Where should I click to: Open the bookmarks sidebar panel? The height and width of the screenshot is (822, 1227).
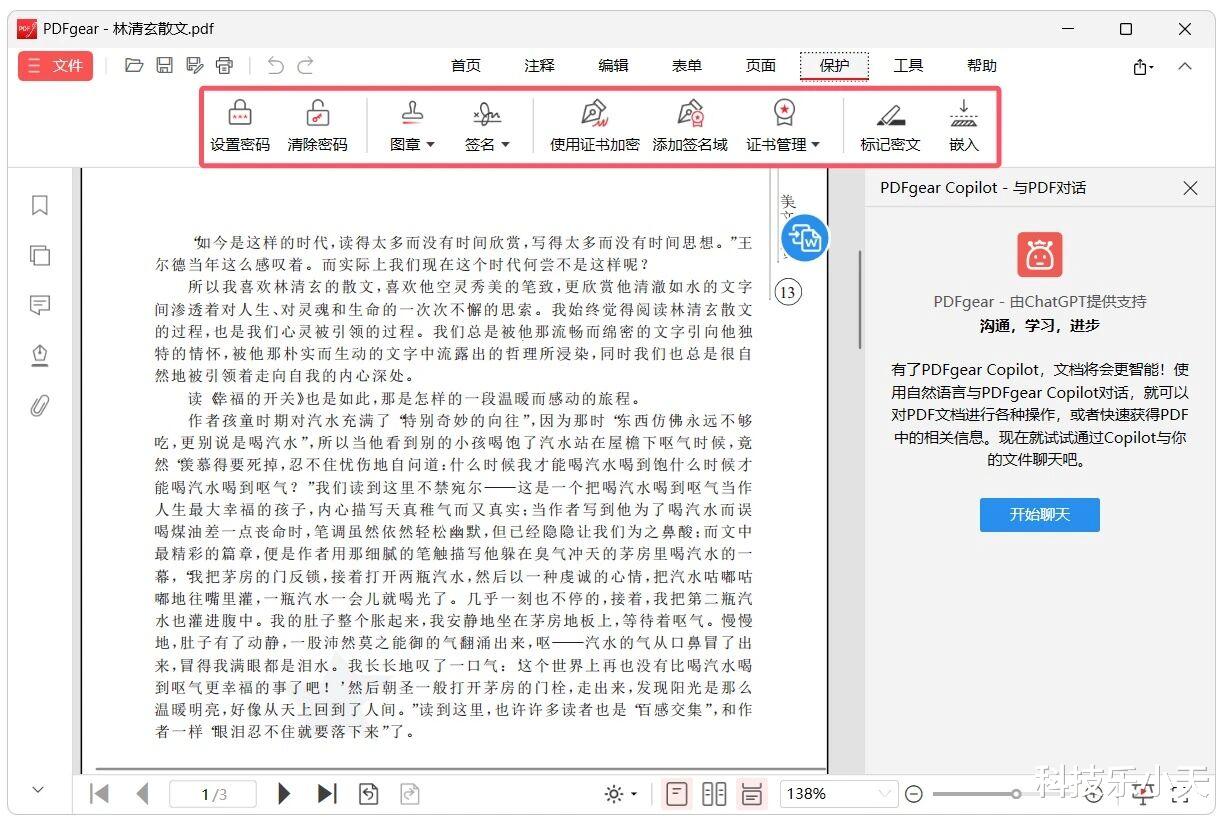(40, 205)
